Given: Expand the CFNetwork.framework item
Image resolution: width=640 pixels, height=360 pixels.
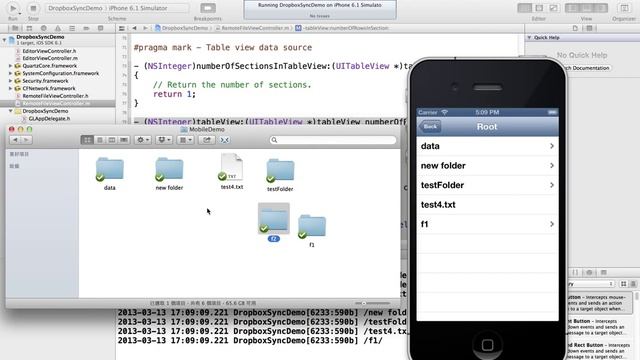Looking at the screenshot, I should pyautogui.click(x=11, y=88).
